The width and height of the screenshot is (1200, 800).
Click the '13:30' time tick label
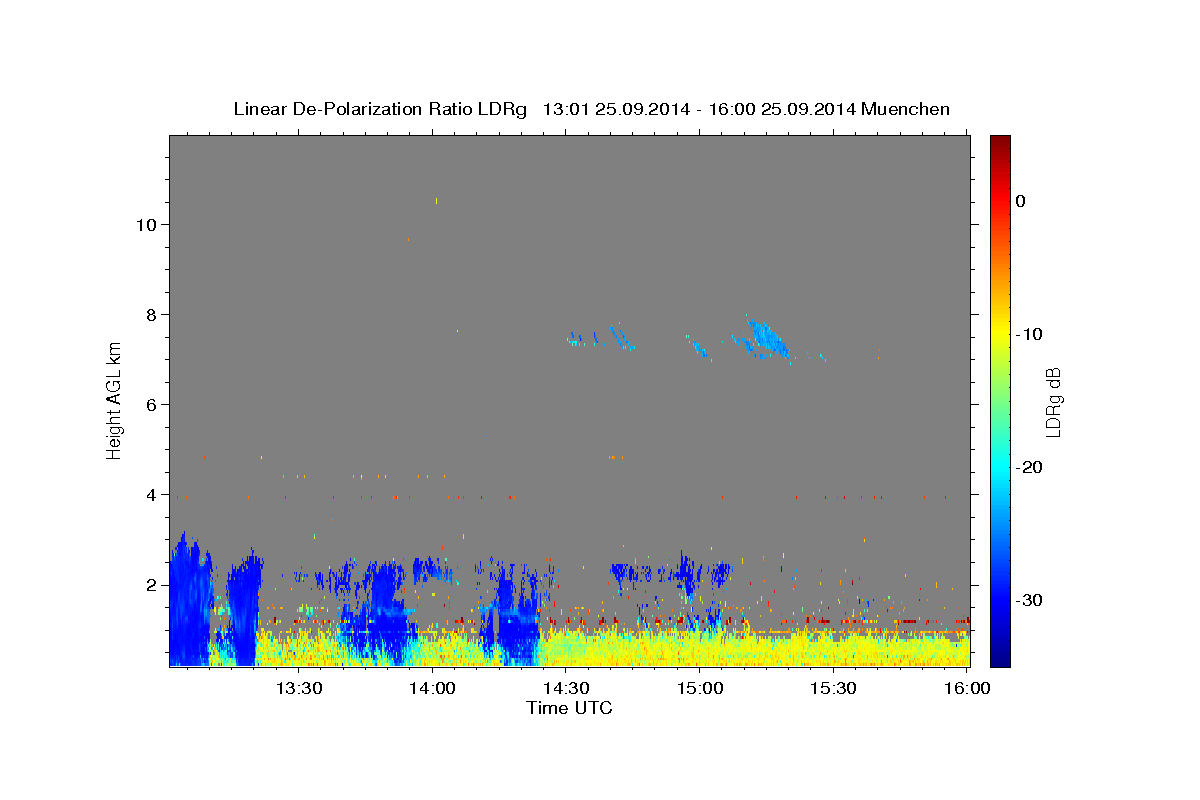tap(298, 688)
